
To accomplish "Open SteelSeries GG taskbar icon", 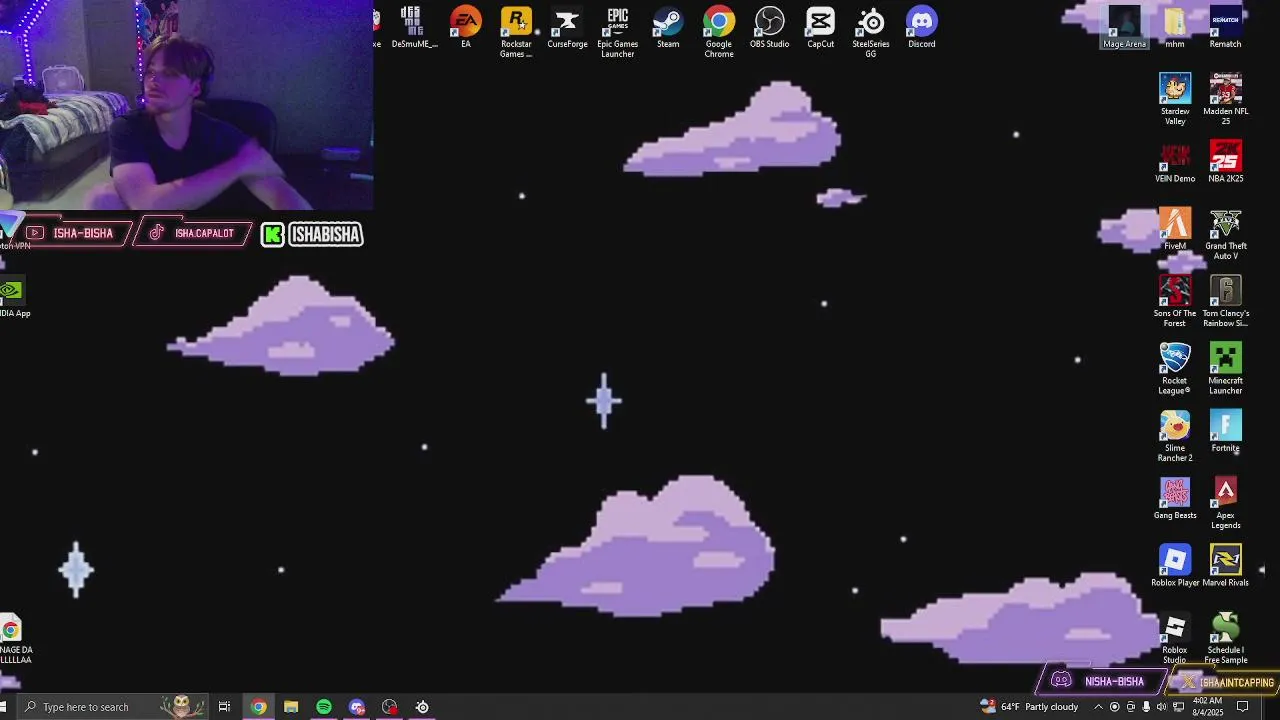I will 422,707.
